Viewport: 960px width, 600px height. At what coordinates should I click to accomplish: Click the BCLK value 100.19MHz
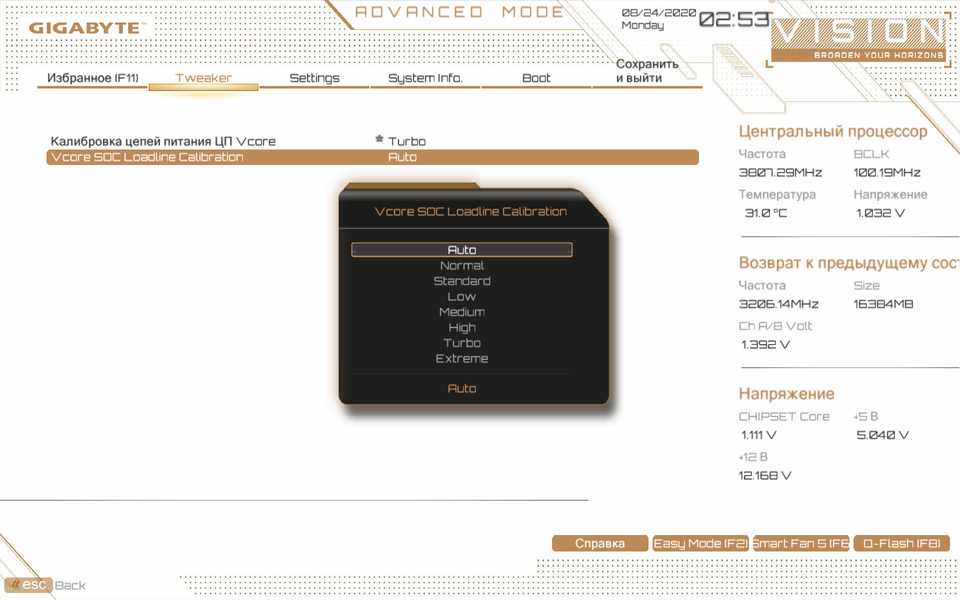point(887,173)
